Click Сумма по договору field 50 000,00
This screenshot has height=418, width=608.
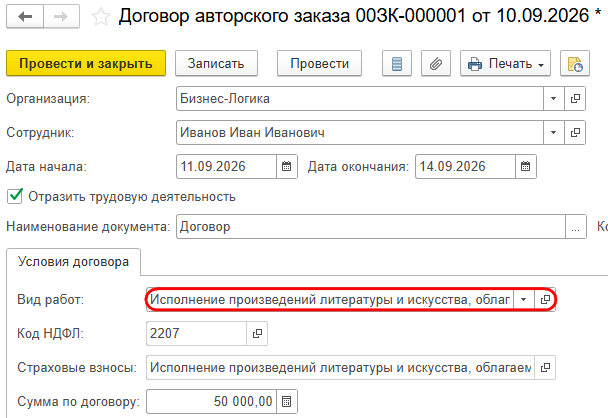pyautogui.click(x=211, y=401)
